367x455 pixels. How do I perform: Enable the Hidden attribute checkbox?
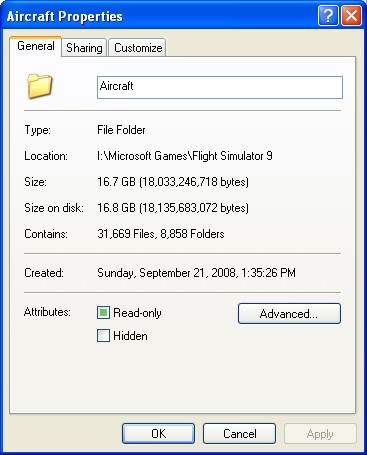click(103, 336)
